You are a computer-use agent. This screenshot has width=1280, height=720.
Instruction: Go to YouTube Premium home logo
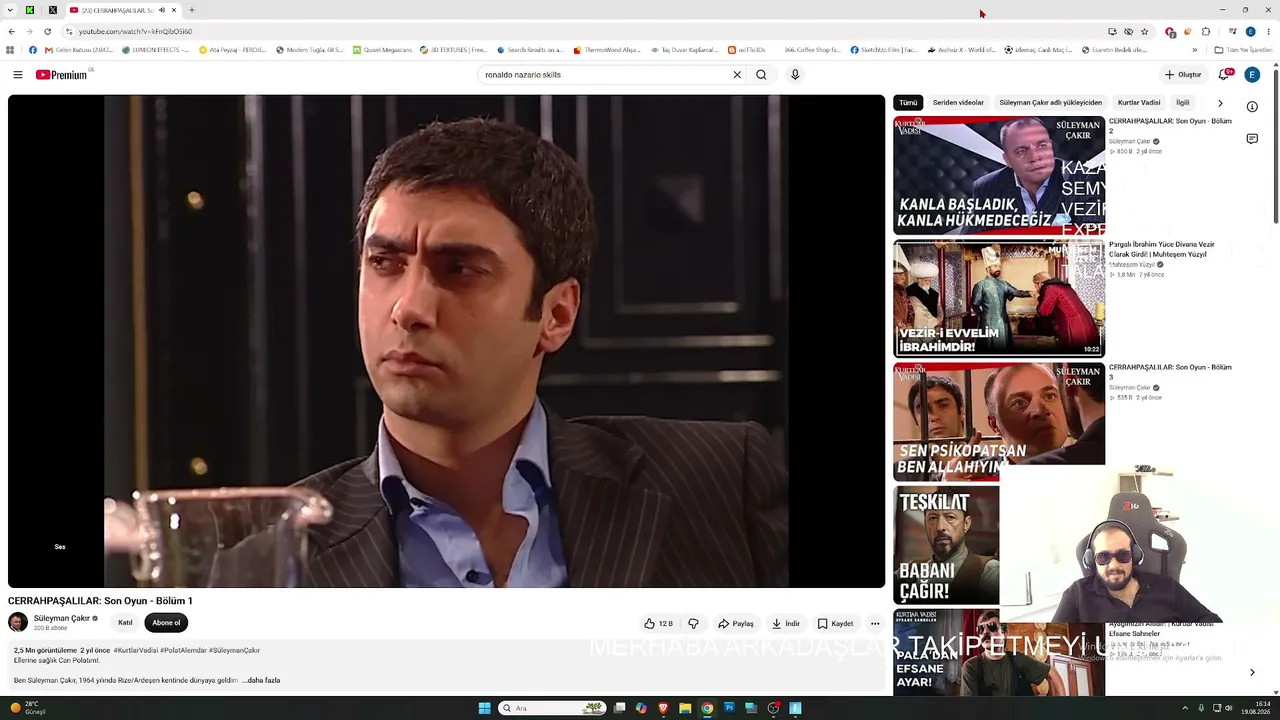pyautogui.click(x=62, y=75)
